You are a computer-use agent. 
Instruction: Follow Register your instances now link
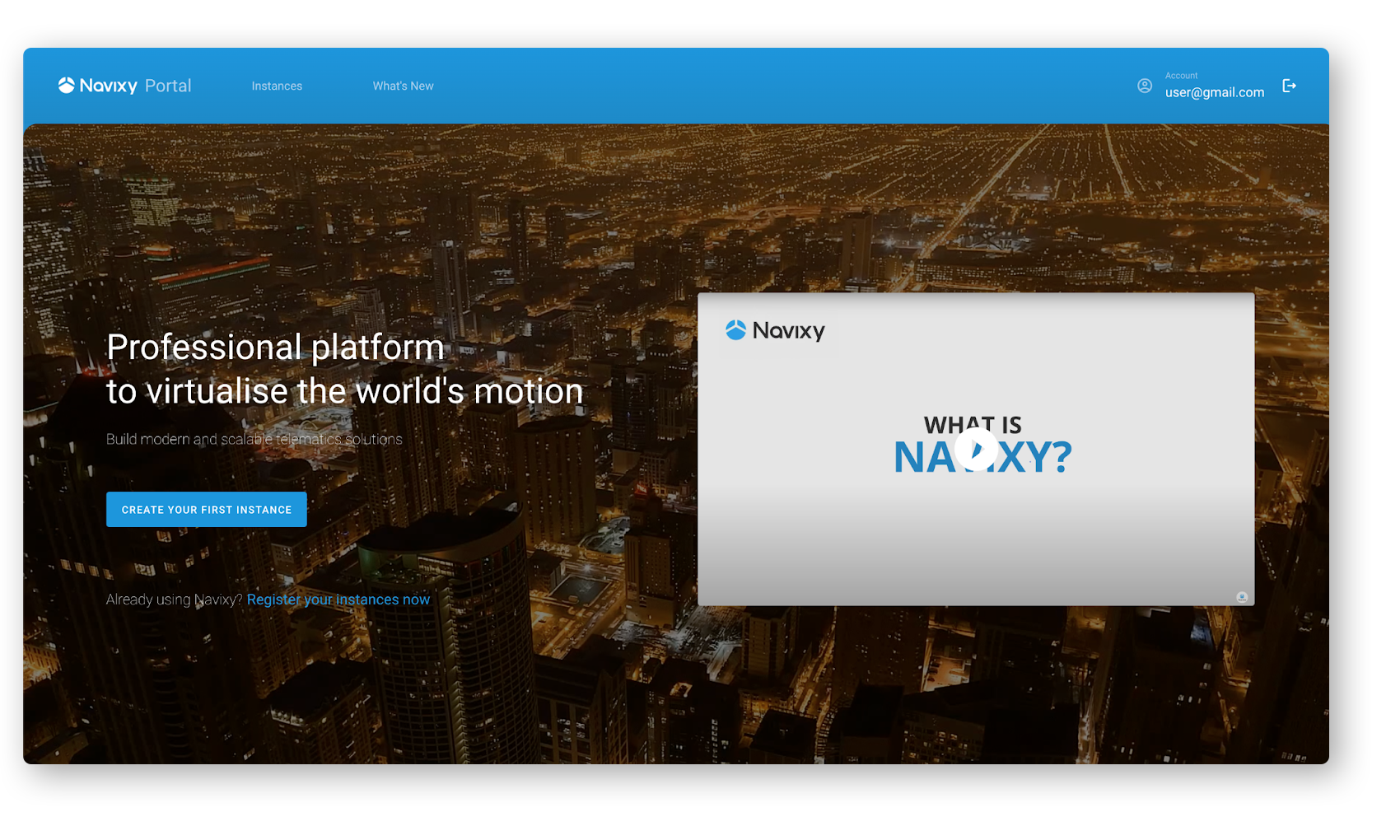338,600
